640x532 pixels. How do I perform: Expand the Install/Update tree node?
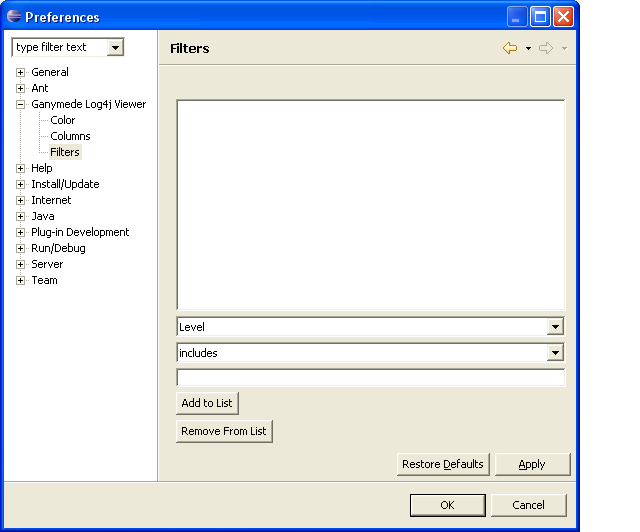(x=20, y=185)
